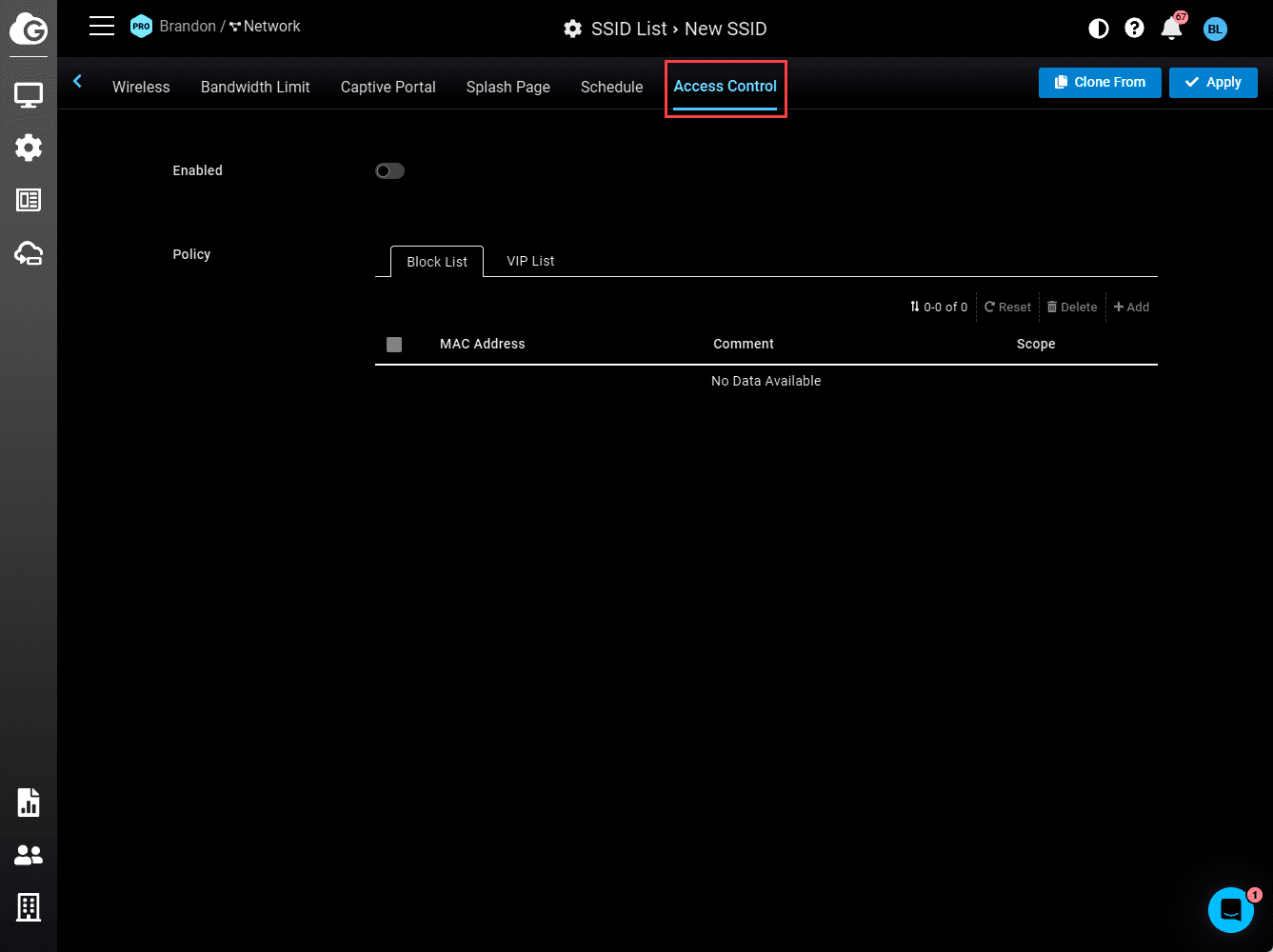Open the reports chart sidebar icon
The width and height of the screenshot is (1273, 952).
tap(29, 803)
